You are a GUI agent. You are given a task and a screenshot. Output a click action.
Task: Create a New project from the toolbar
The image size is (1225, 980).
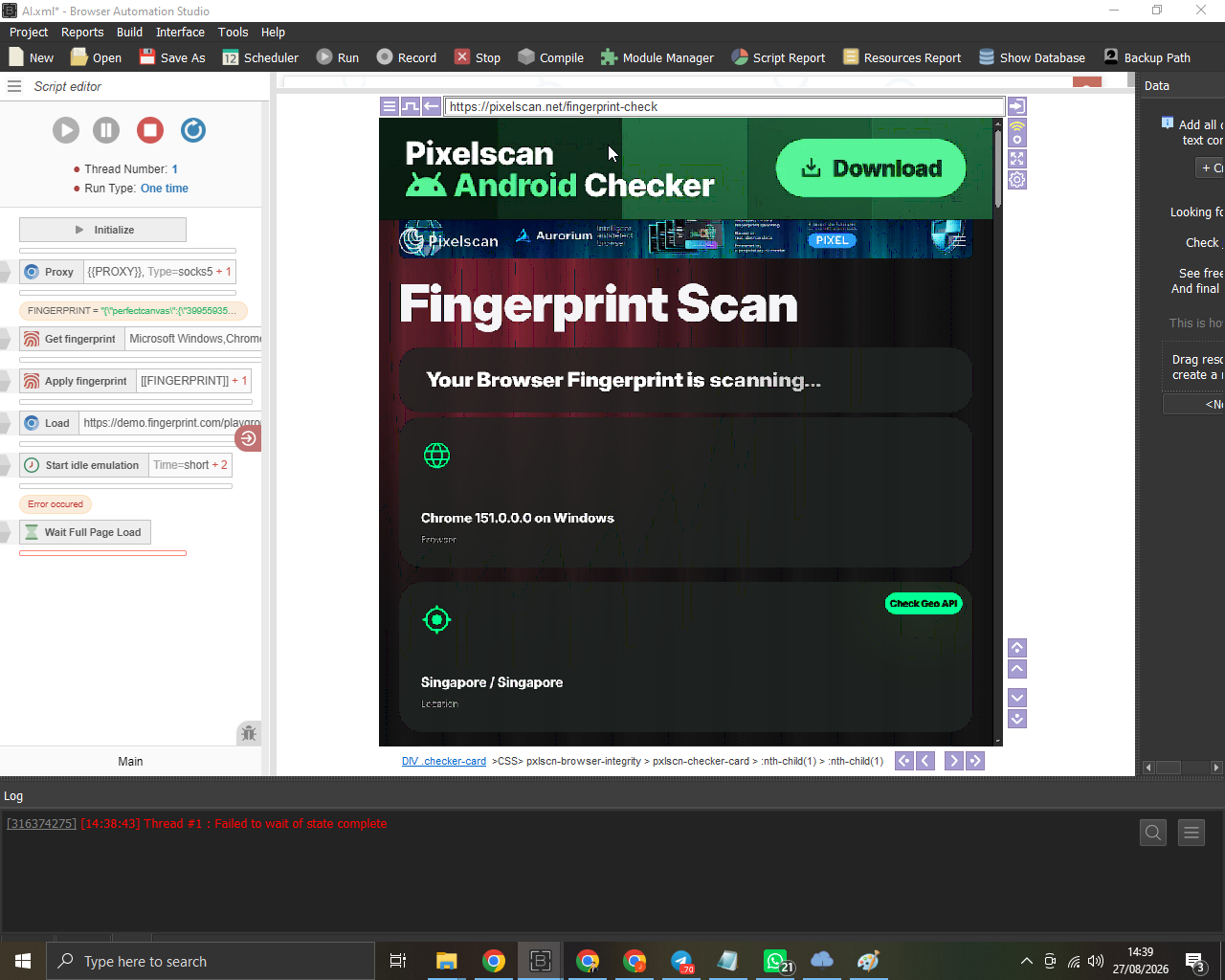point(31,57)
